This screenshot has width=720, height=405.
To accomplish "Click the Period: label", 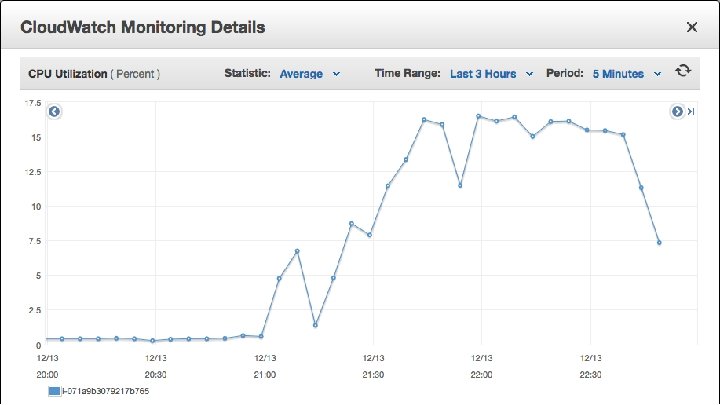I will (x=564, y=73).
